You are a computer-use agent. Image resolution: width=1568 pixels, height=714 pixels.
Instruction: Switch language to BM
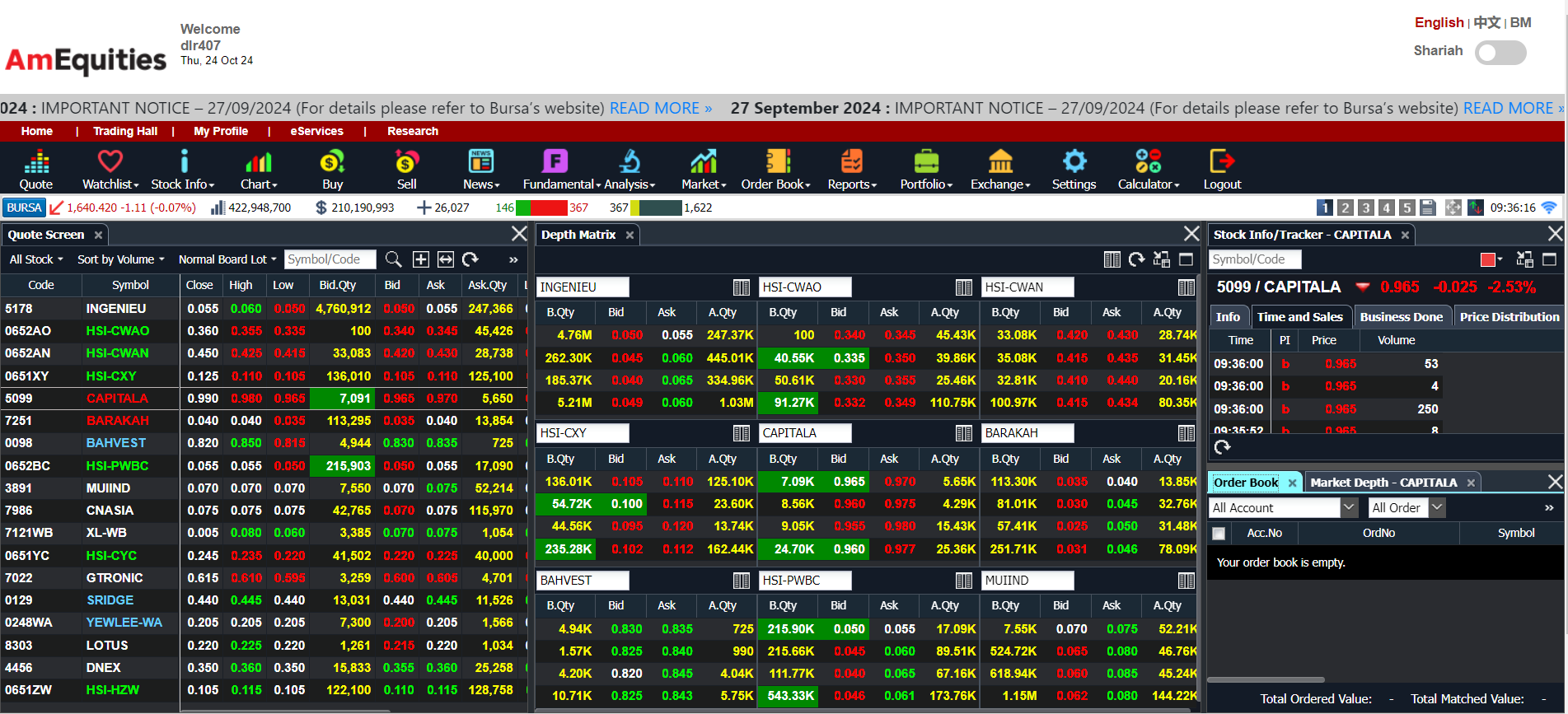coord(1520,23)
